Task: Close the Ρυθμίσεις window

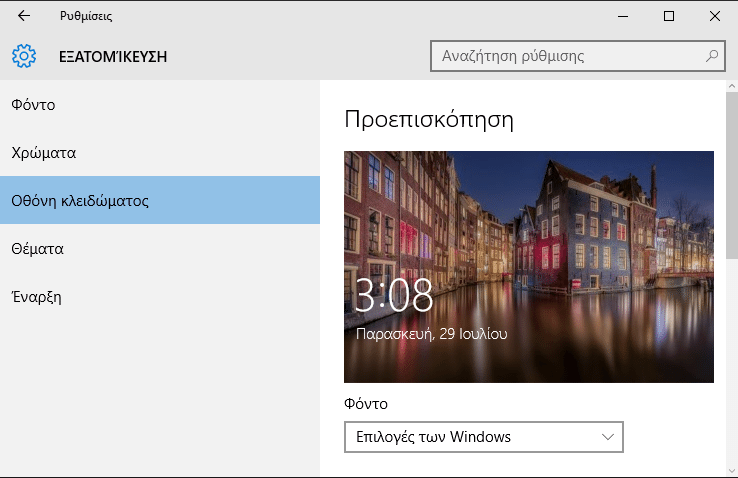Action: tap(715, 16)
